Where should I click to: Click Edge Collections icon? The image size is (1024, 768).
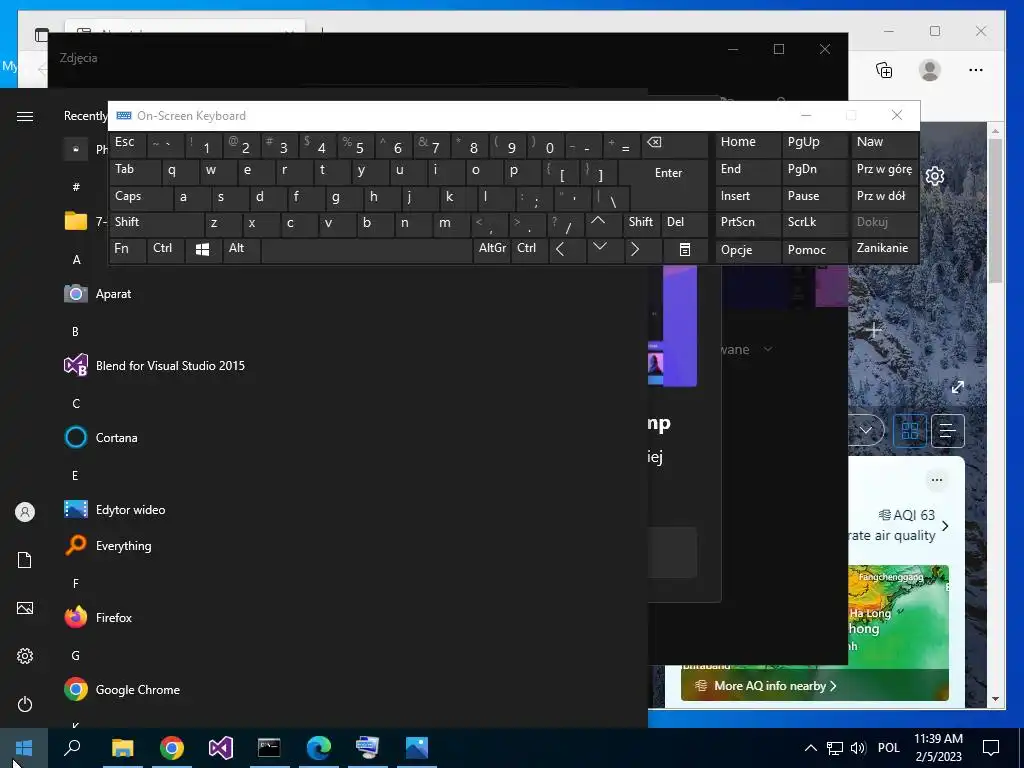click(884, 70)
